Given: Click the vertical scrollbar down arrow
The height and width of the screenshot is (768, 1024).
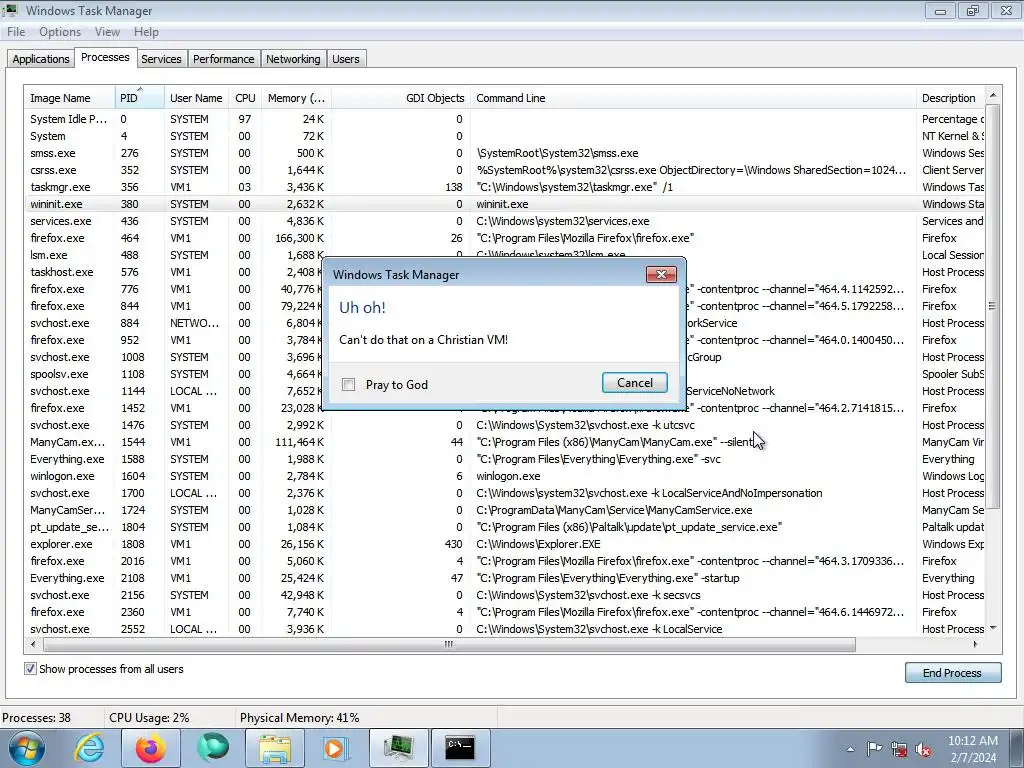Looking at the screenshot, I should pos(993,628).
